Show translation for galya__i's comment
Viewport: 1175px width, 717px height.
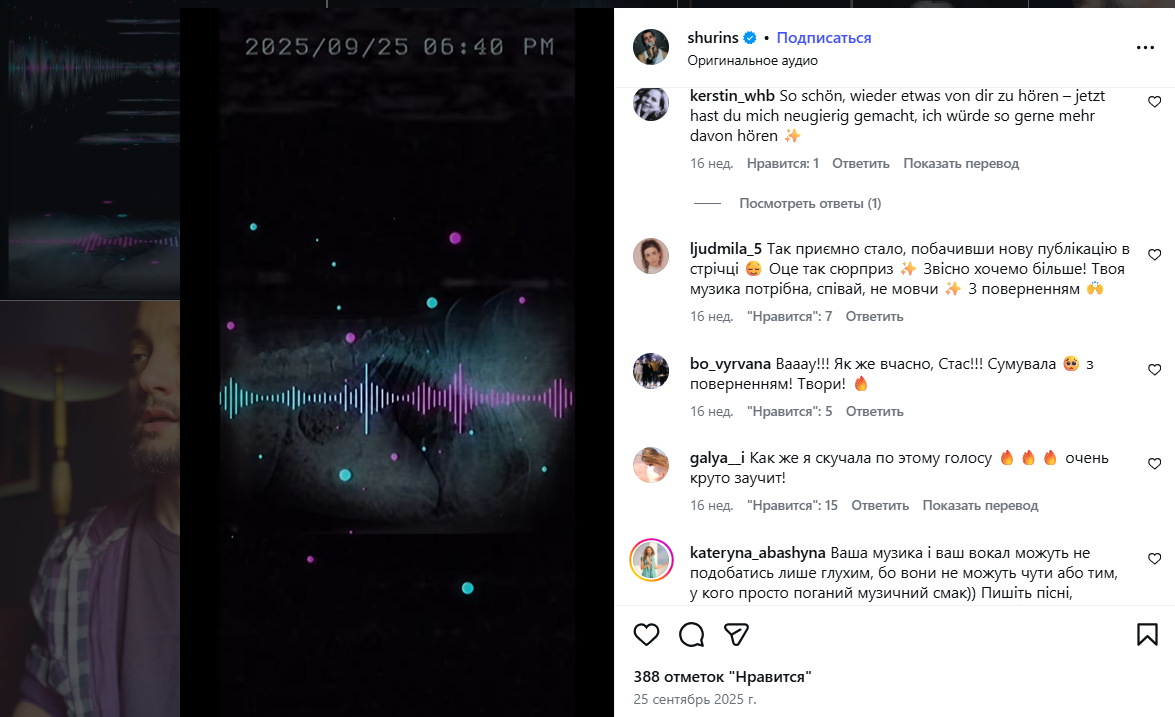pyautogui.click(x=980, y=506)
